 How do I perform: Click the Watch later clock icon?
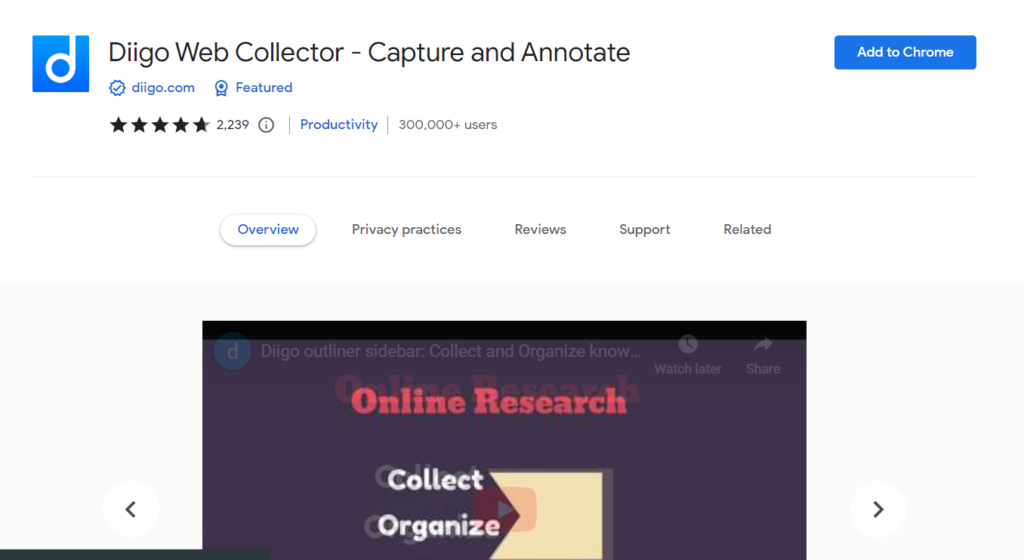coord(688,344)
